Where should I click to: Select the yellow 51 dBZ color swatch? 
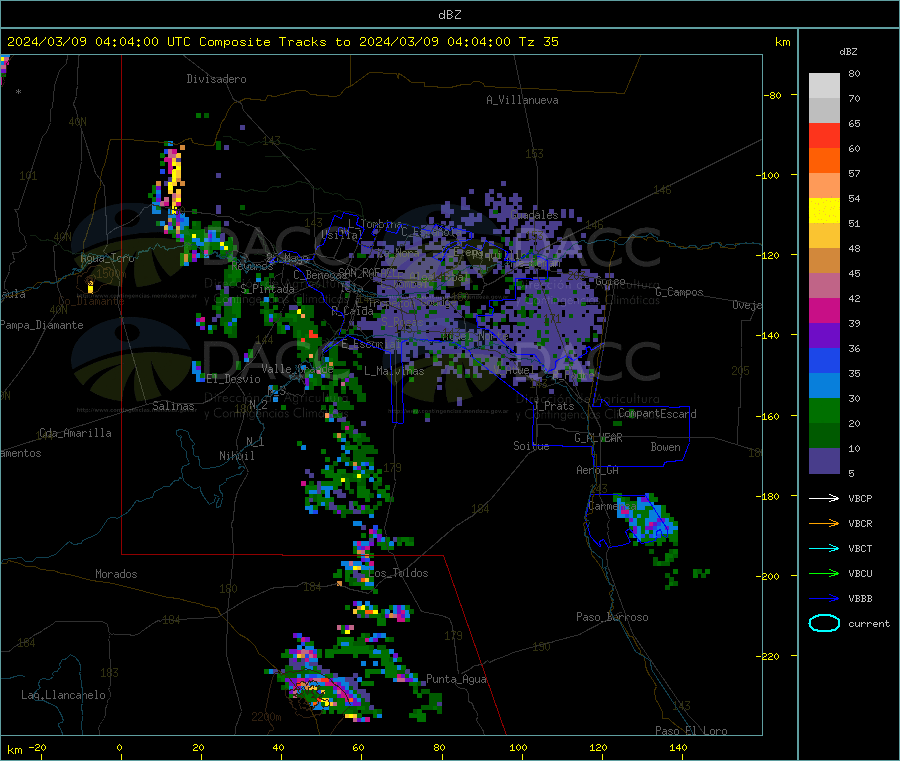tap(824, 211)
